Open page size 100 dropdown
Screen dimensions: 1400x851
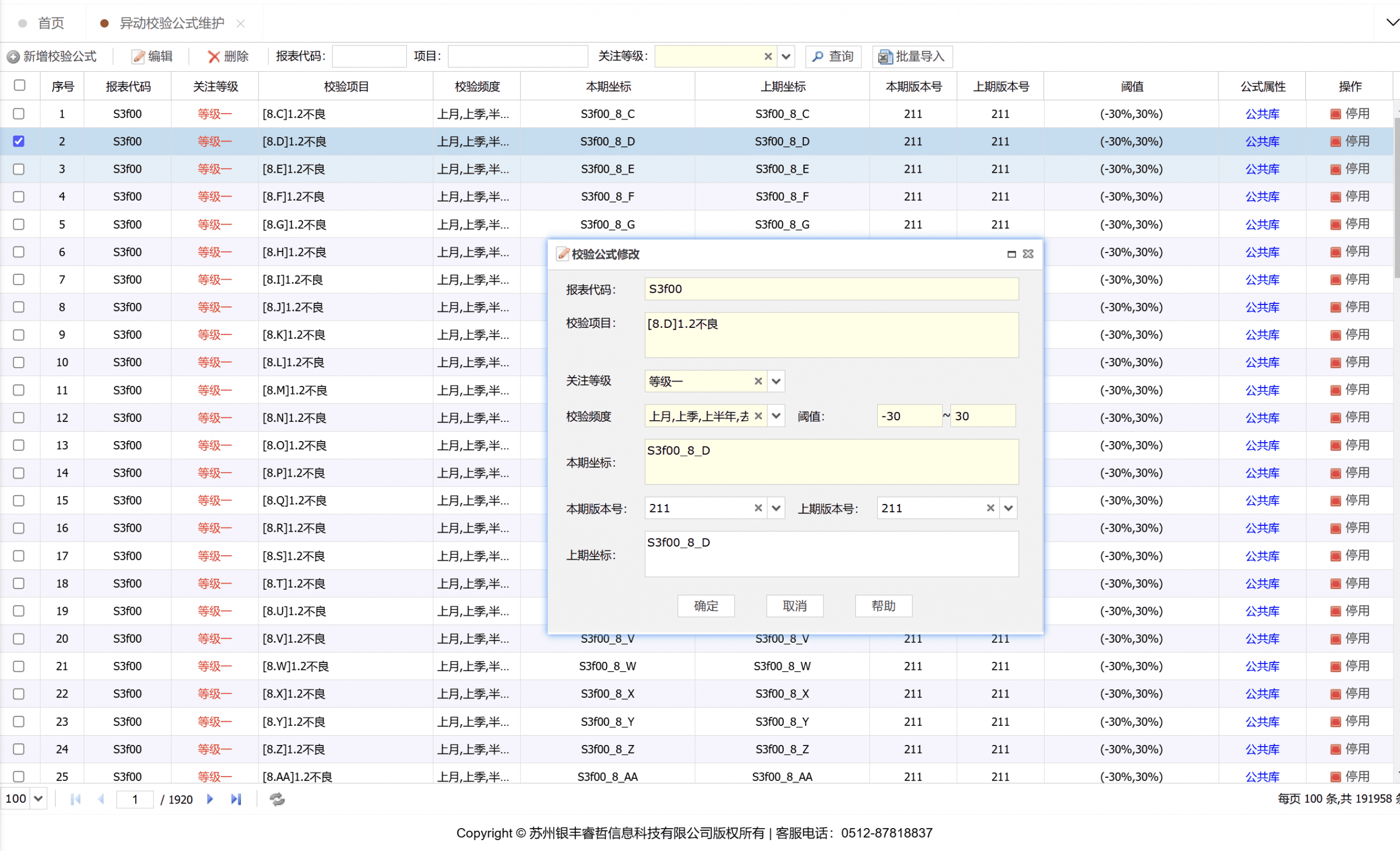pyautogui.click(x=38, y=799)
